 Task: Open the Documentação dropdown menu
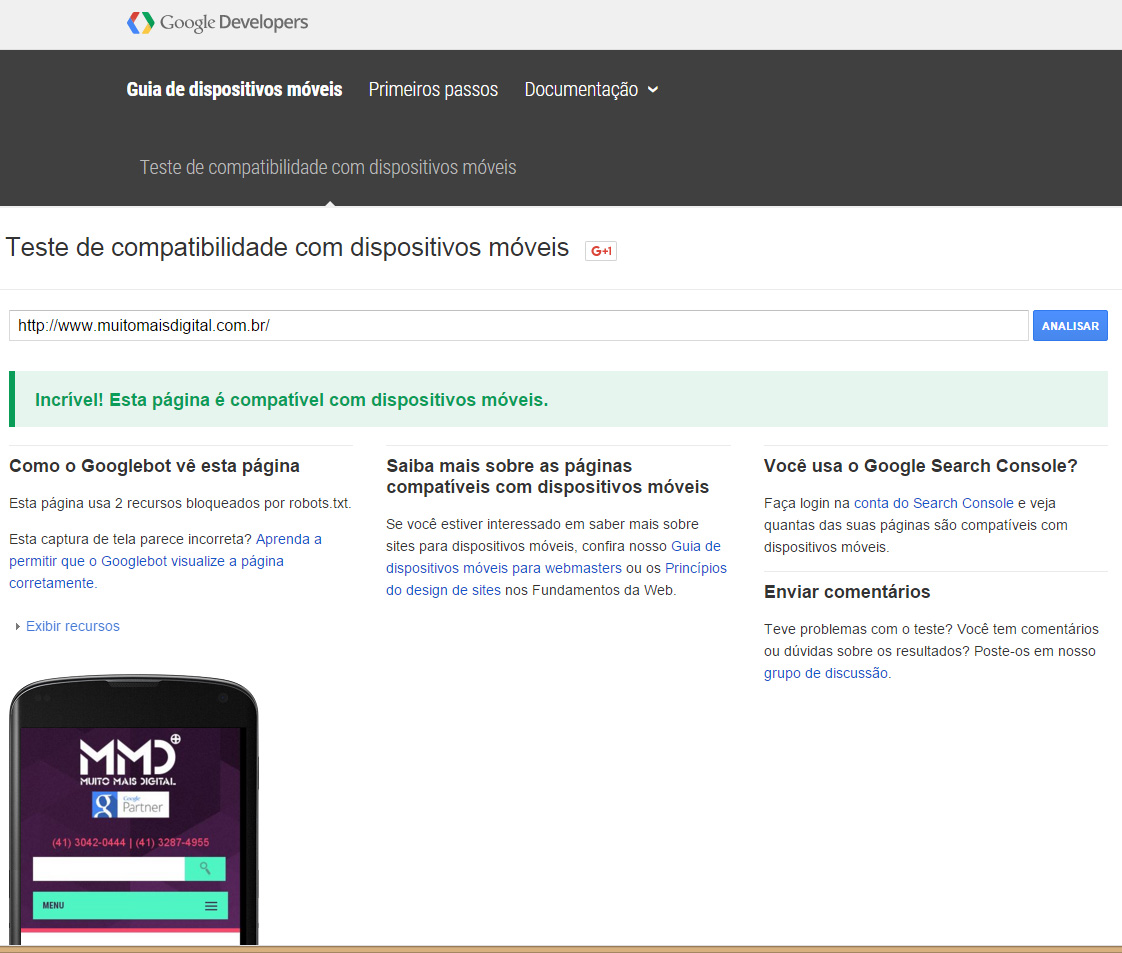point(591,89)
